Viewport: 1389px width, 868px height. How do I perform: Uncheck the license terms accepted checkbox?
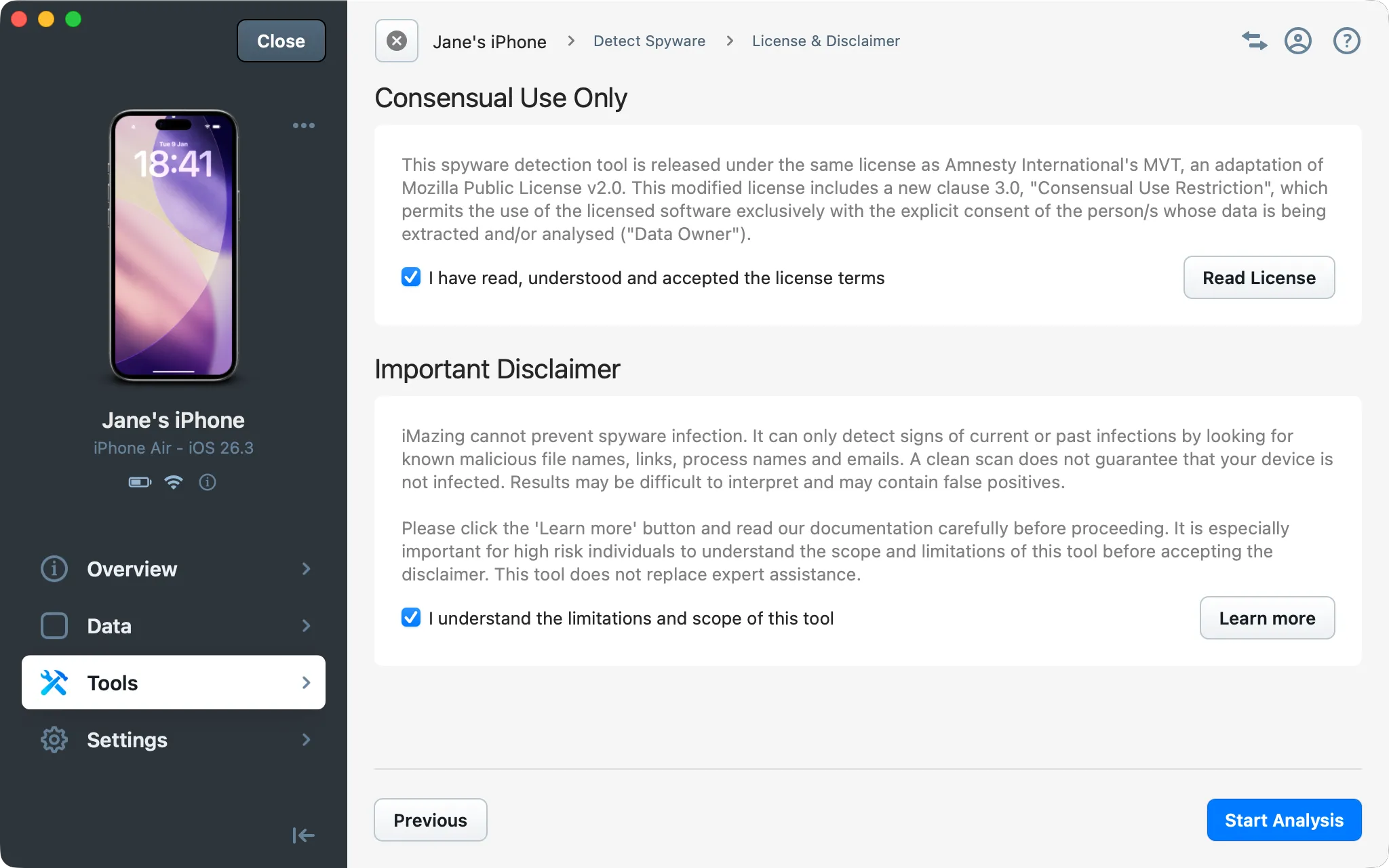(411, 277)
